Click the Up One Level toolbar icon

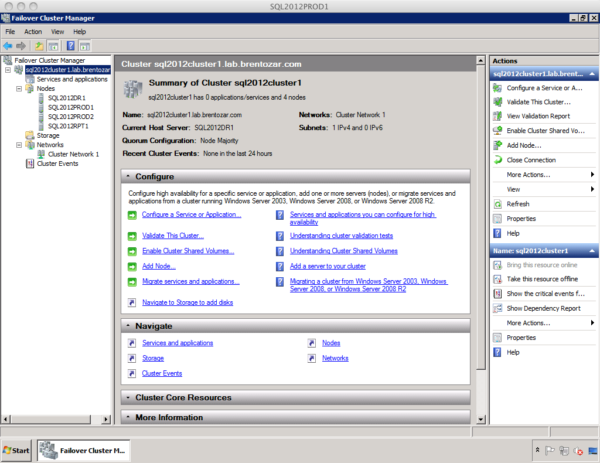coord(39,46)
